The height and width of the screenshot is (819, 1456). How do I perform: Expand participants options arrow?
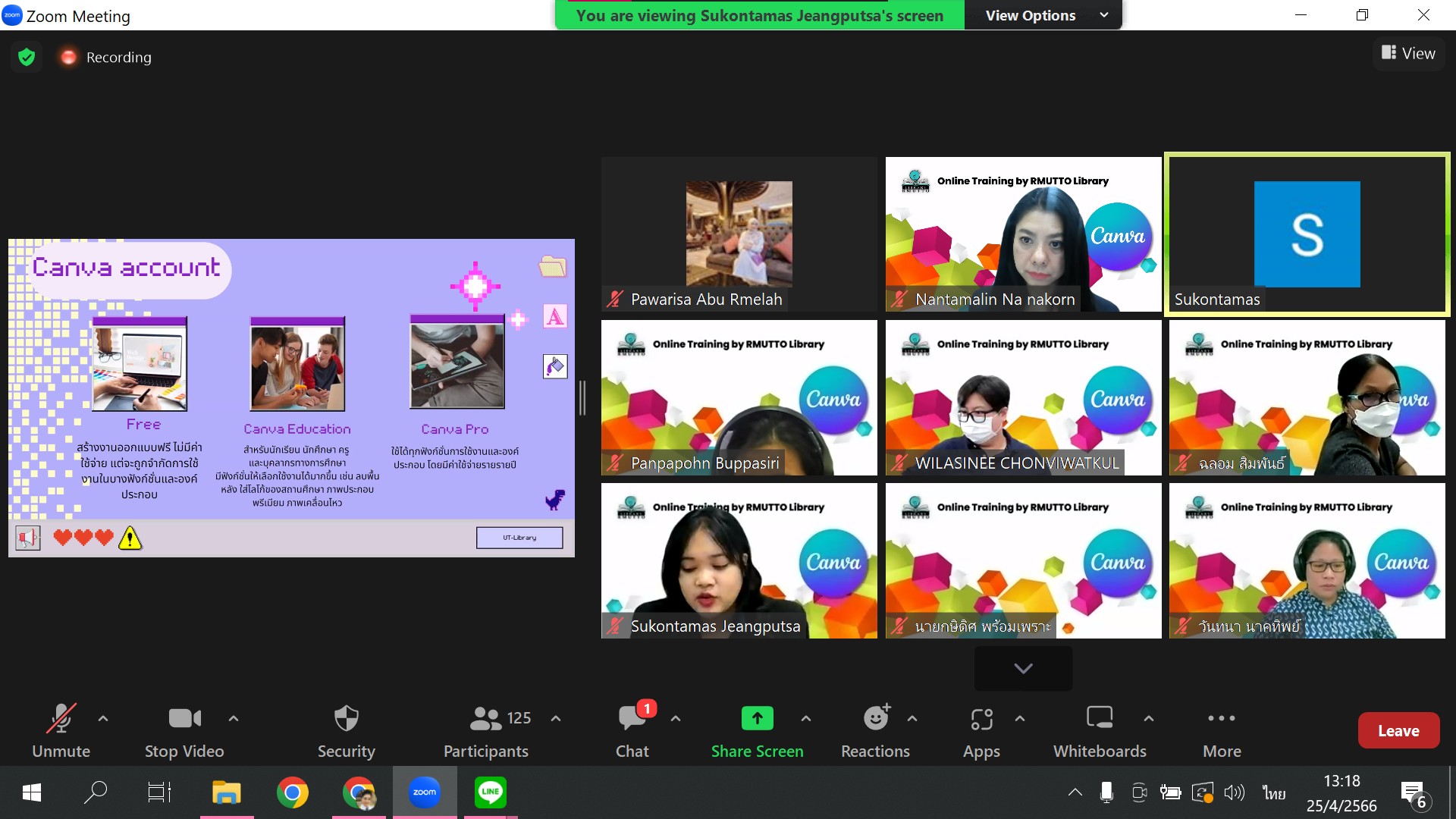coord(556,718)
